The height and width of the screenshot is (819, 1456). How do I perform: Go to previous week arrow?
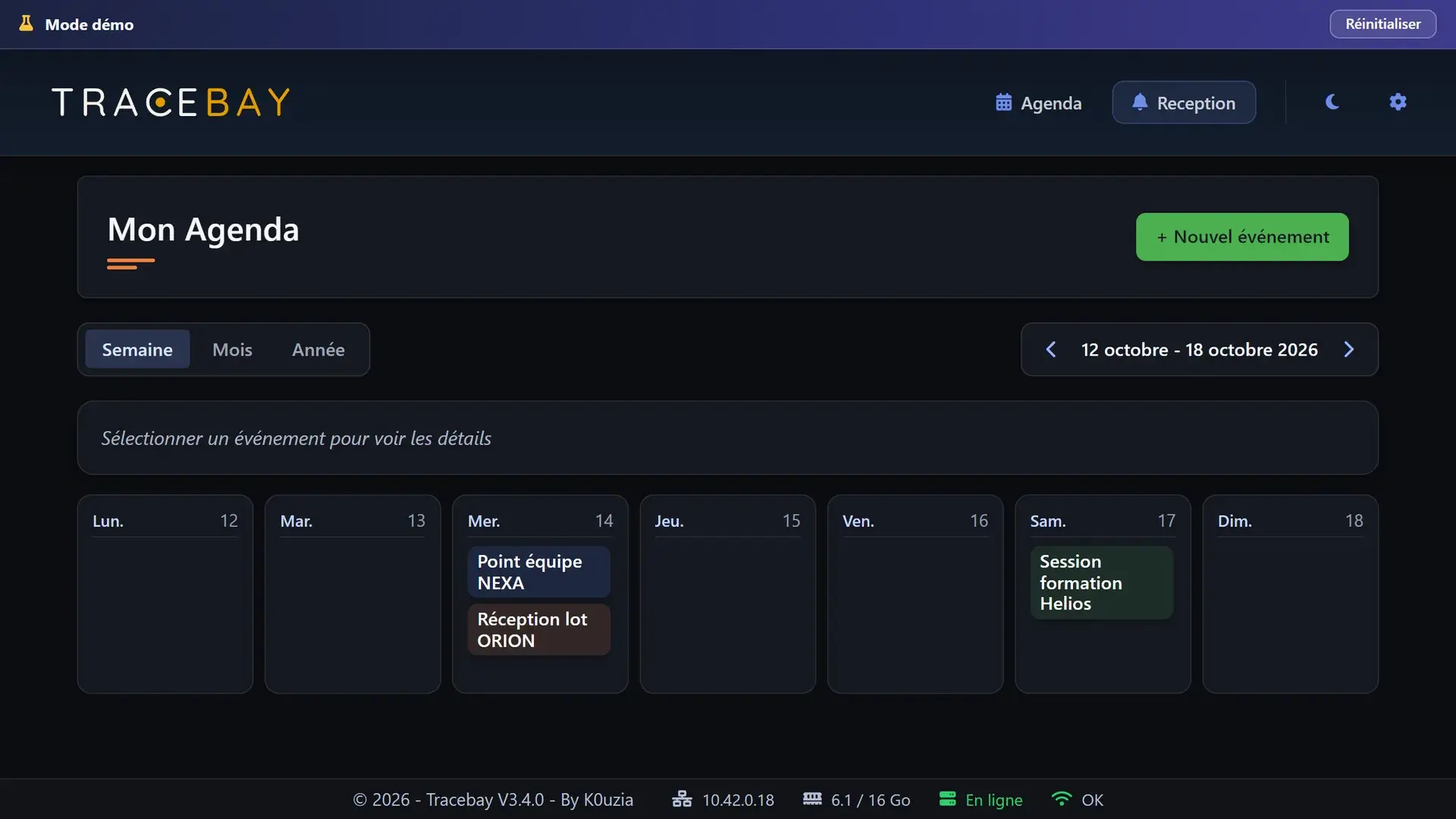pos(1050,350)
